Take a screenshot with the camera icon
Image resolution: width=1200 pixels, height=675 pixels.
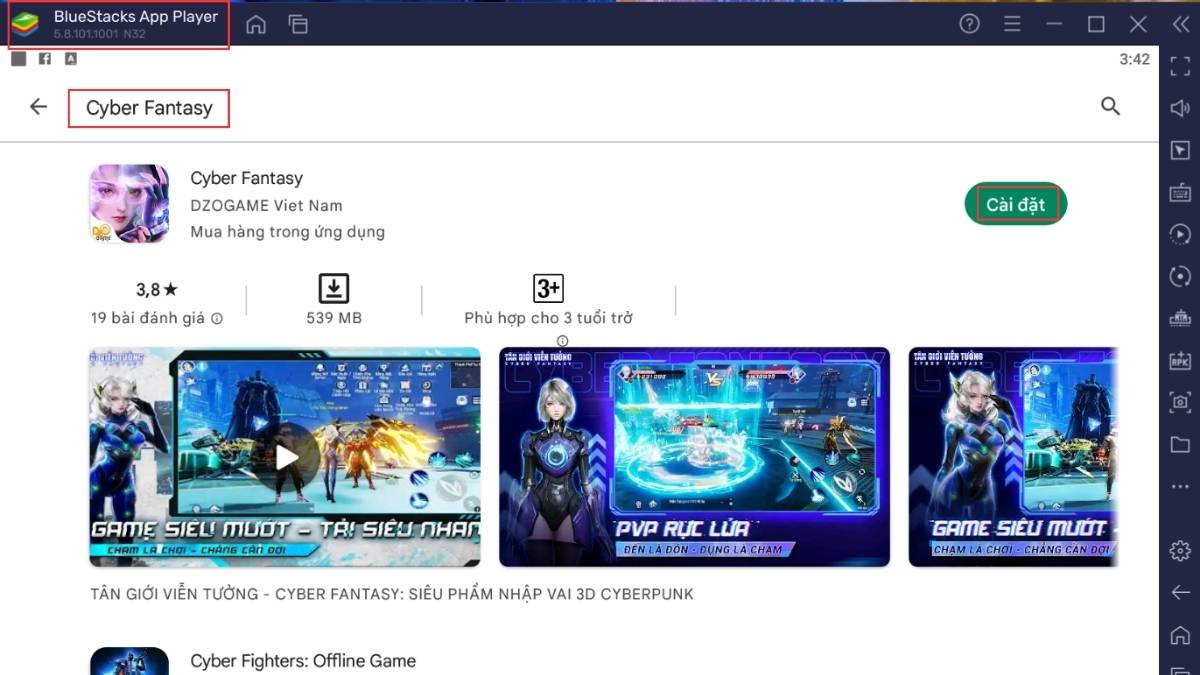(x=1180, y=402)
